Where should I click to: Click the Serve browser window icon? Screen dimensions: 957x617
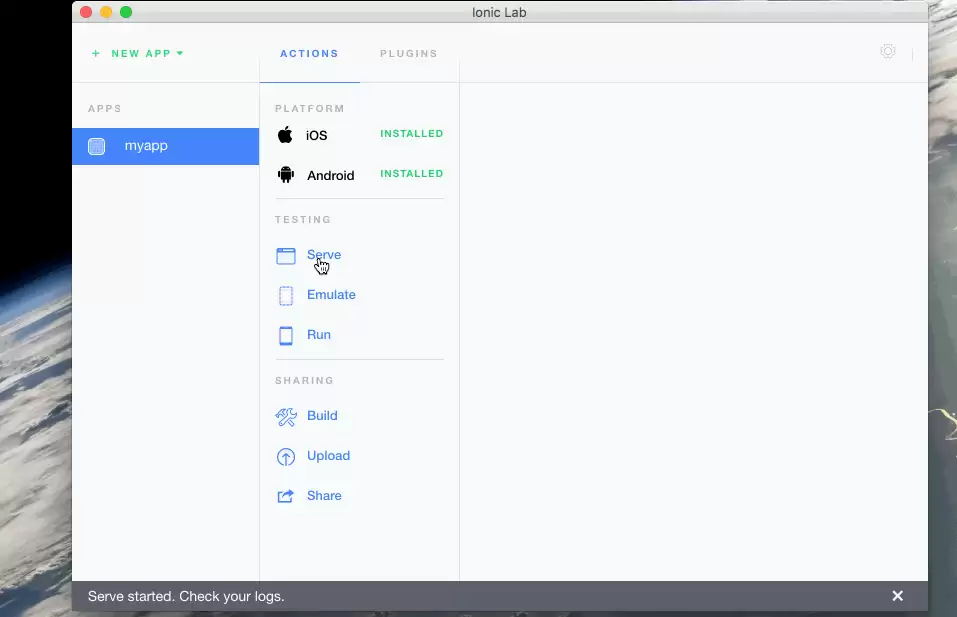pyautogui.click(x=286, y=256)
